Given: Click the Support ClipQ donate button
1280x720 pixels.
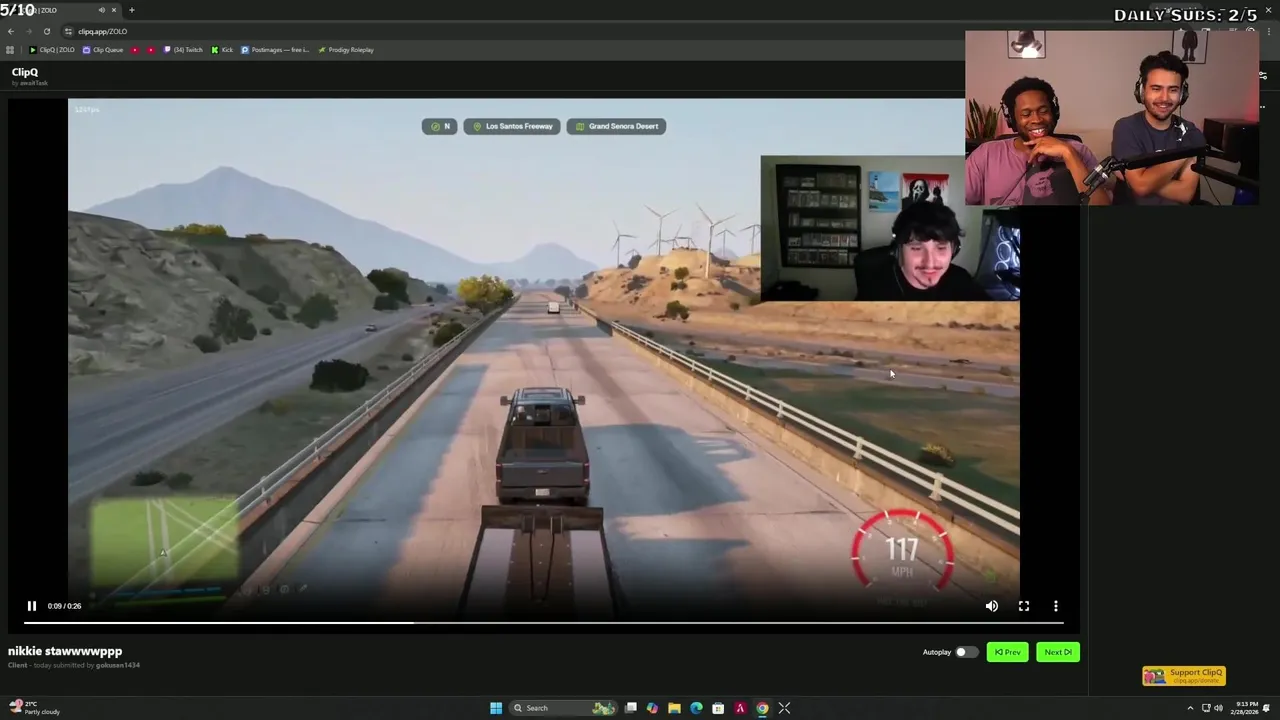Looking at the screenshot, I should (1184, 676).
